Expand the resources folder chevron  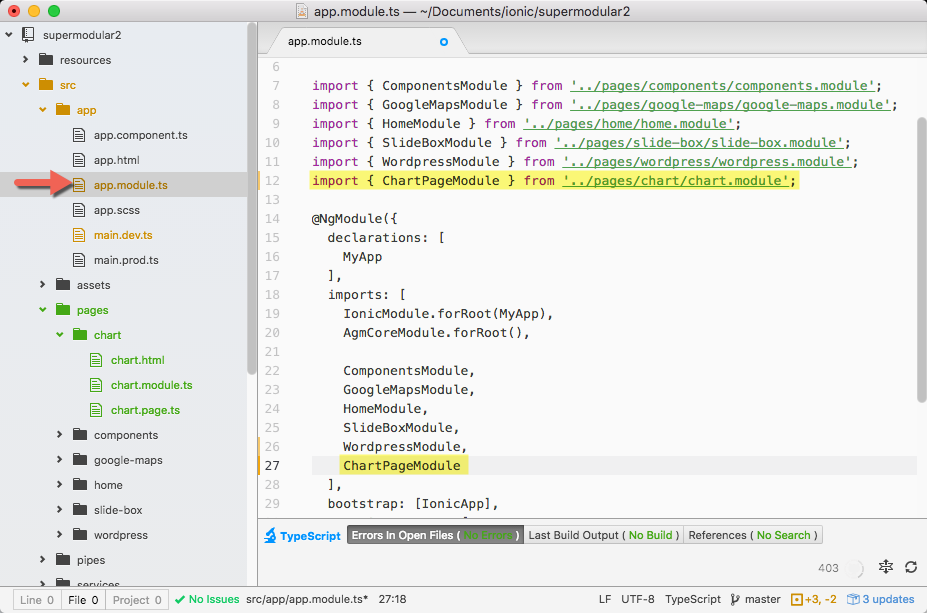coord(25,59)
